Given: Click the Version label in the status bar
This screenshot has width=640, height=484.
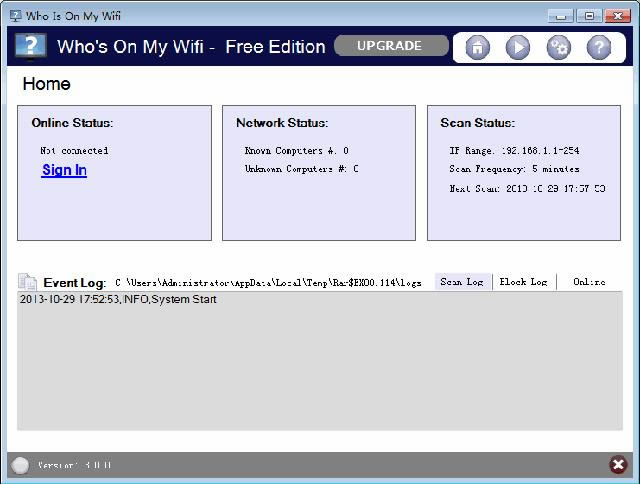Looking at the screenshot, I should tap(75, 465).
